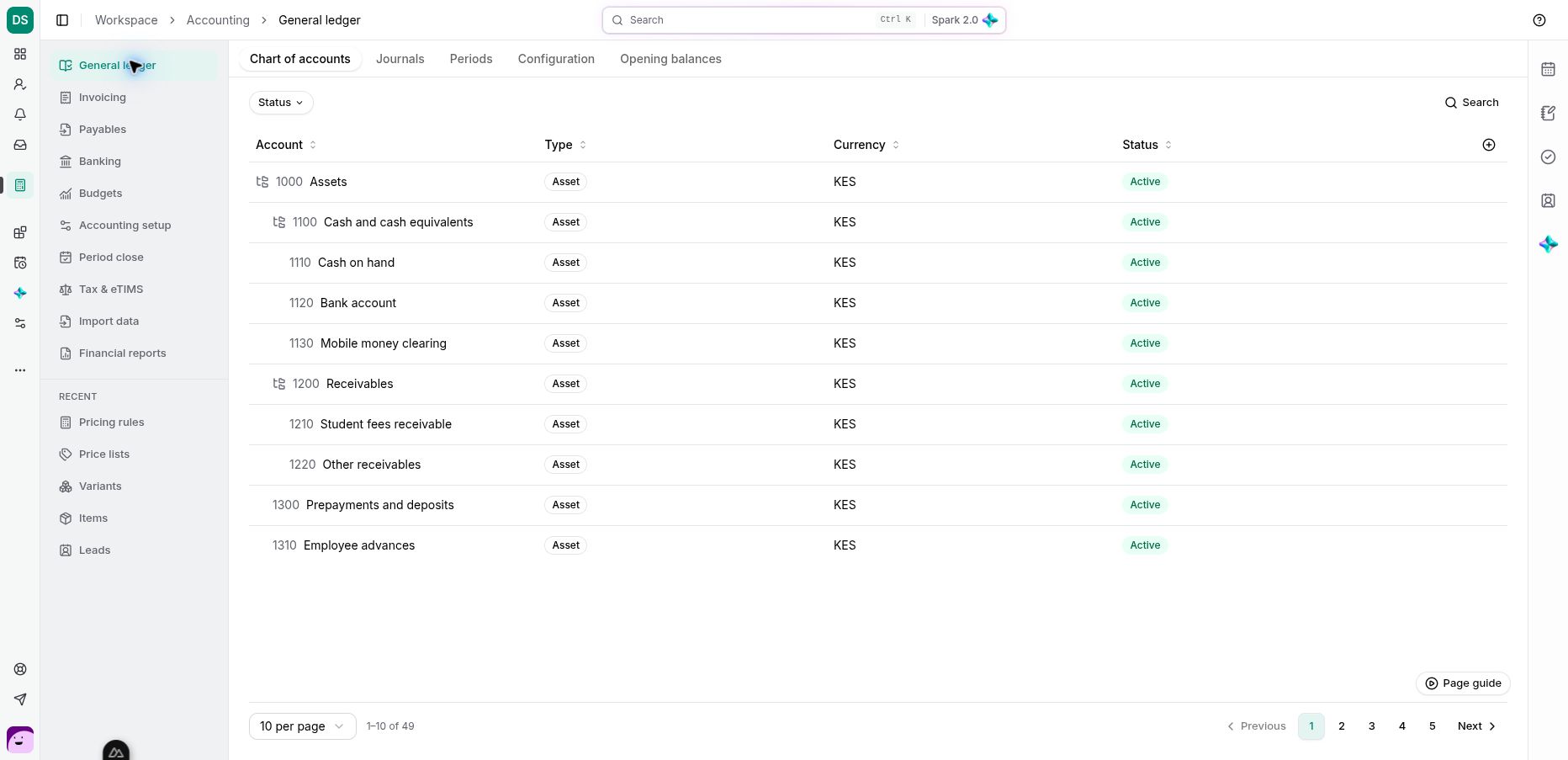Open the dashboard grid icon in left rail
1568x760 pixels.
(x=20, y=54)
